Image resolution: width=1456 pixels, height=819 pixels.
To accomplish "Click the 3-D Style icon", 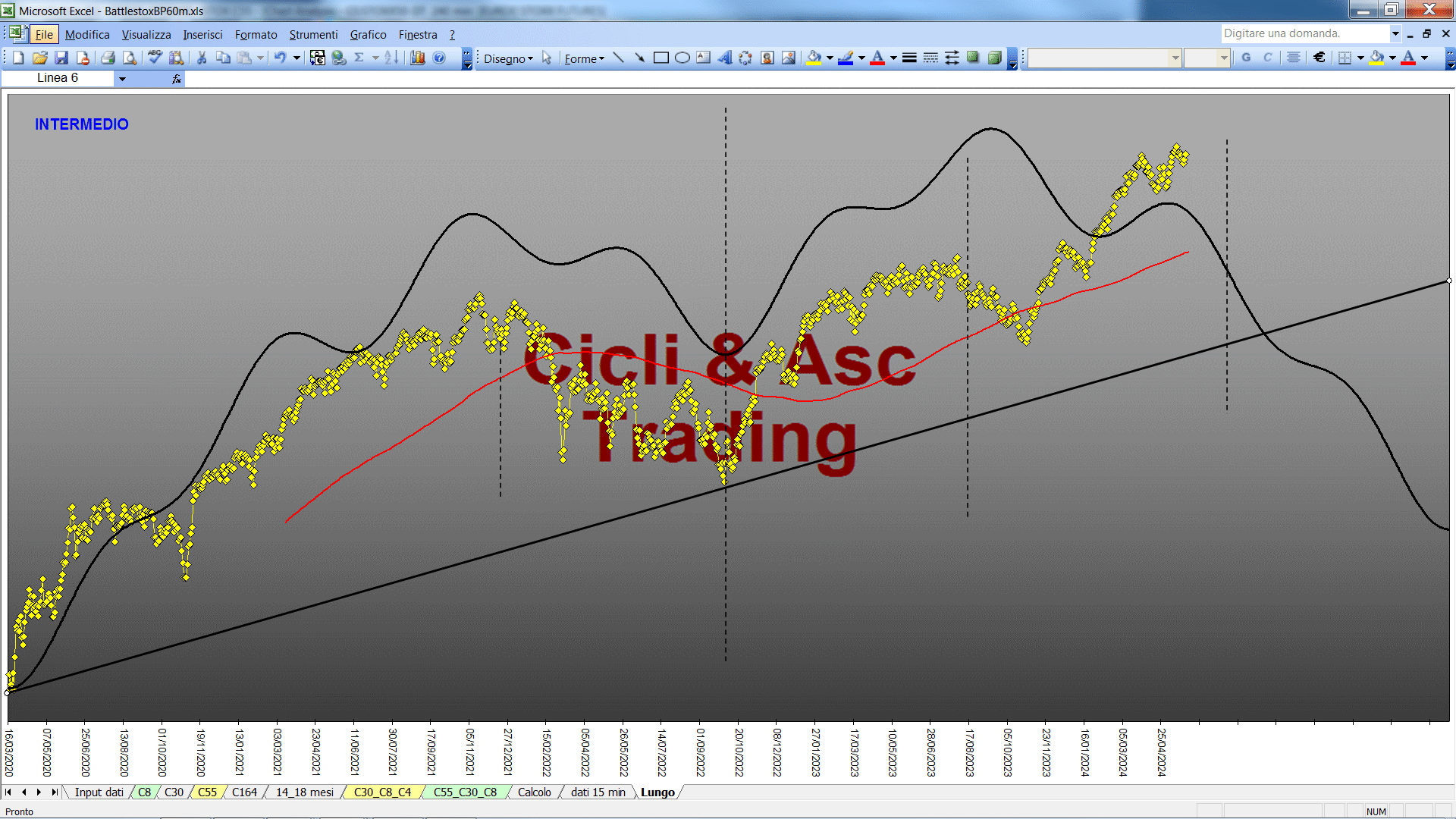I will coord(994,58).
